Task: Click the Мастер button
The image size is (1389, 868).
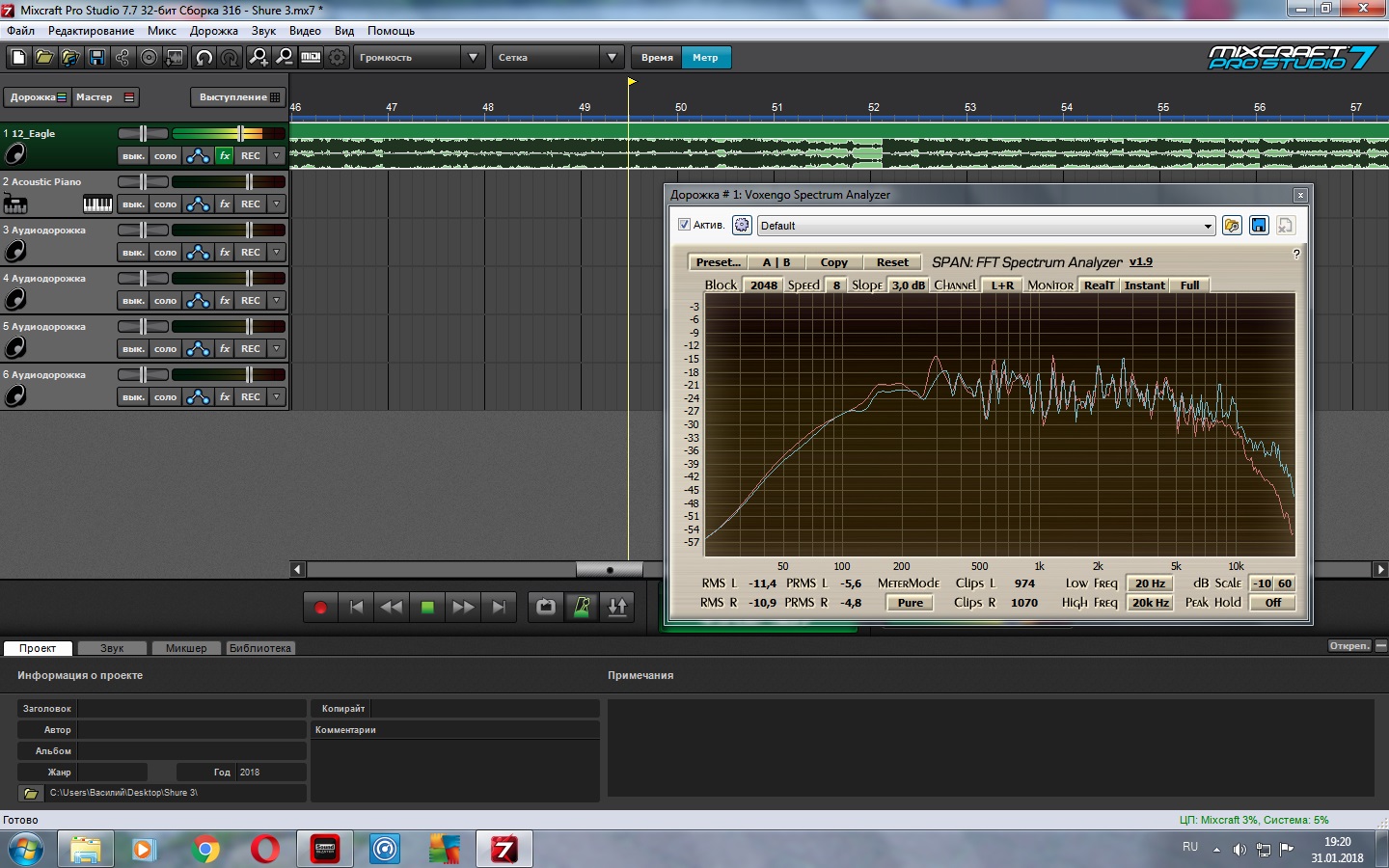Action: tap(105, 97)
